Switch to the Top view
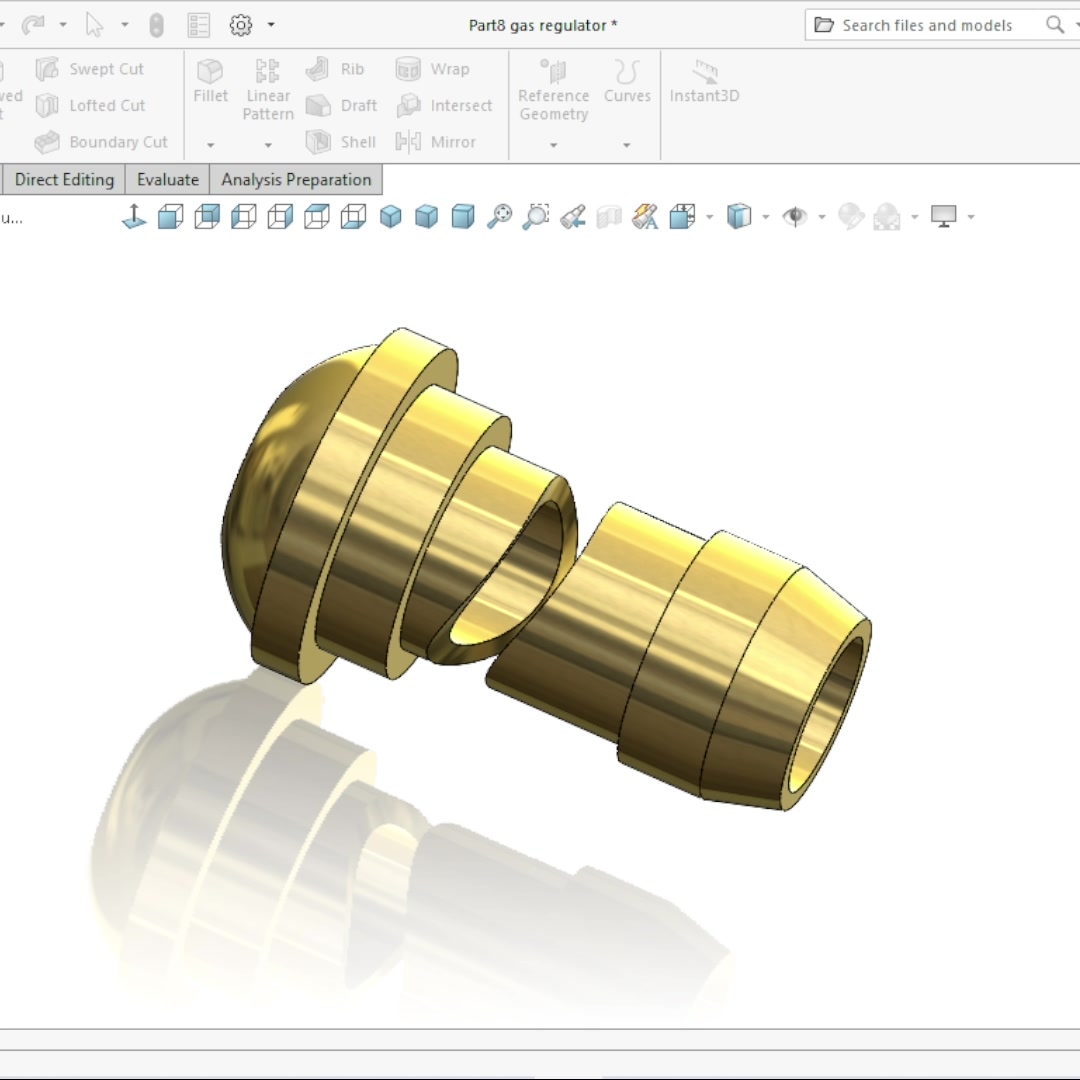1080x1080 pixels. point(316,216)
